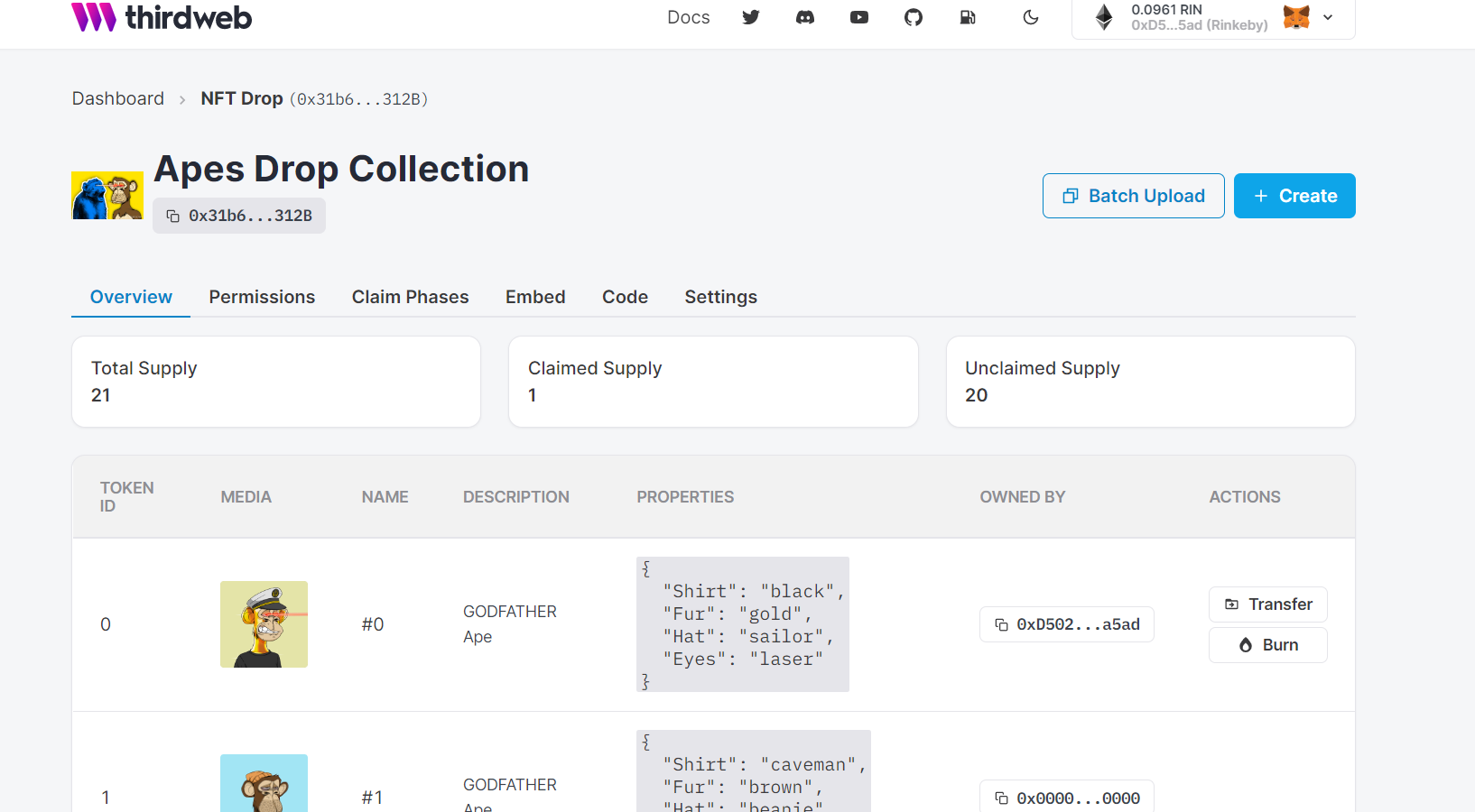Viewport: 1475px width, 812px height.
Task: Click token #0 sailor ape image
Action: (x=264, y=624)
